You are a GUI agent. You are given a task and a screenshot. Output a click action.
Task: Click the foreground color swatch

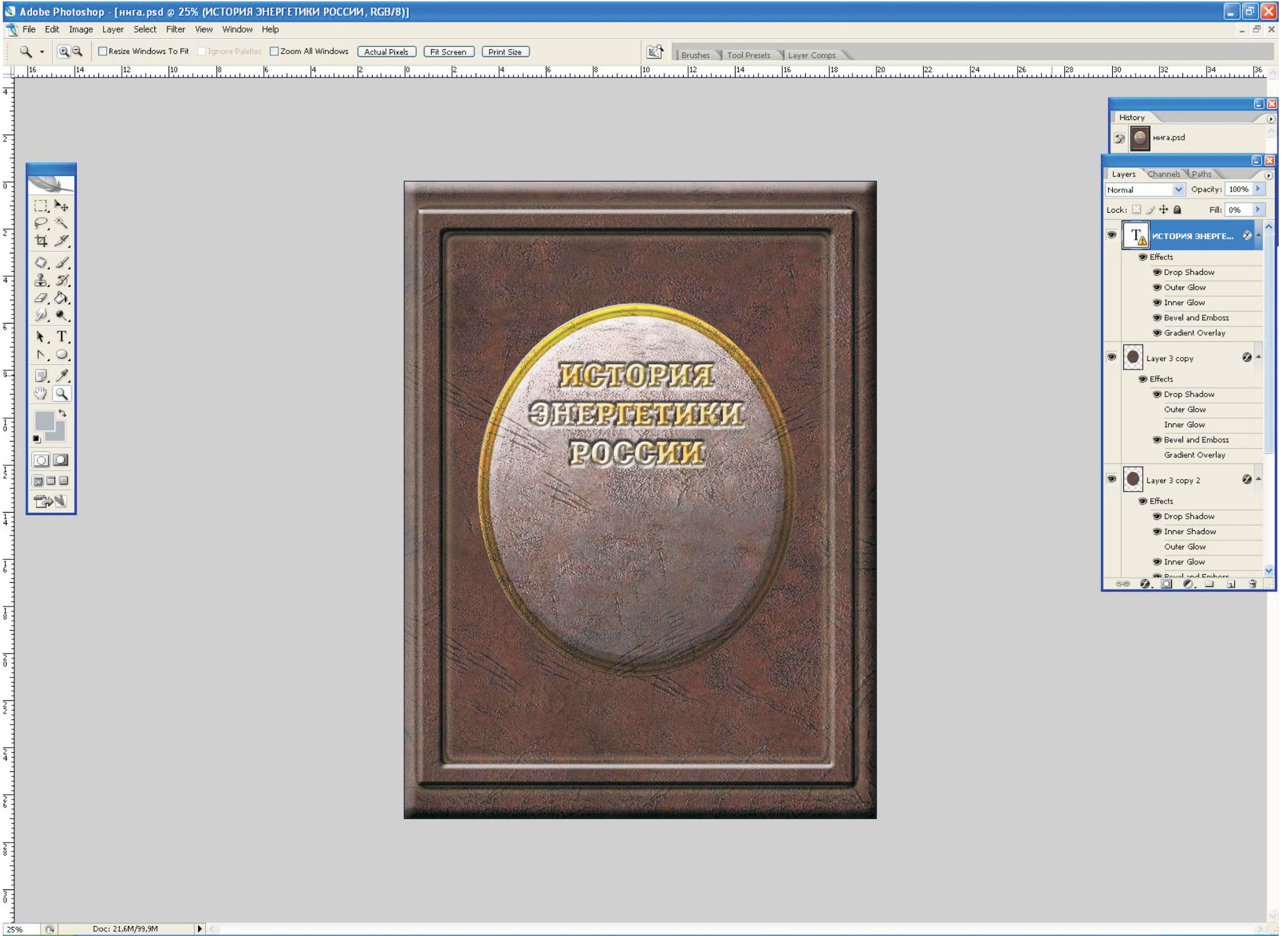pyautogui.click(x=44, y=421)
